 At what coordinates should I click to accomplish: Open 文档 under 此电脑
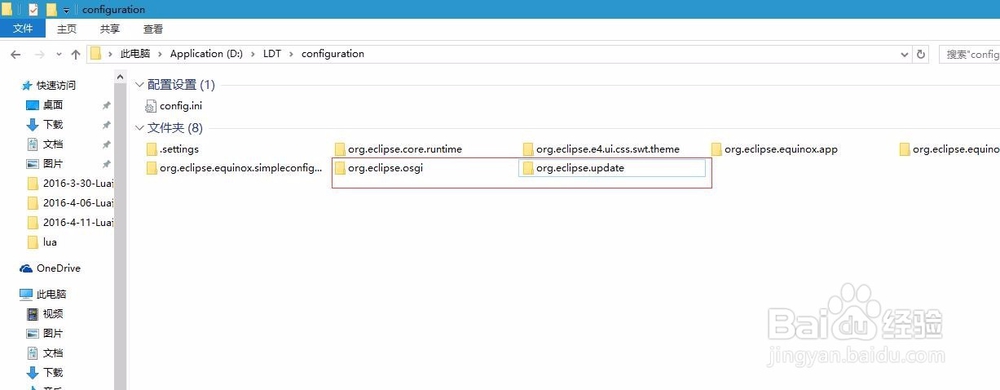click(45, 353)
